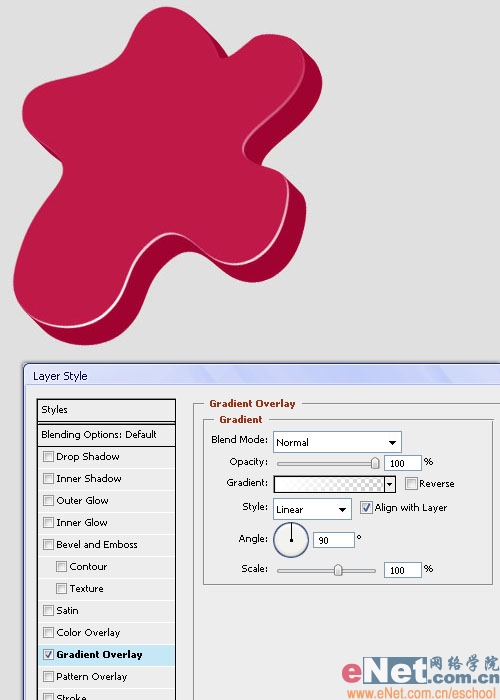Screen dimensions: 500x700
Task: Enable the Drop Shadow checkbox
Action: (48, 456)
